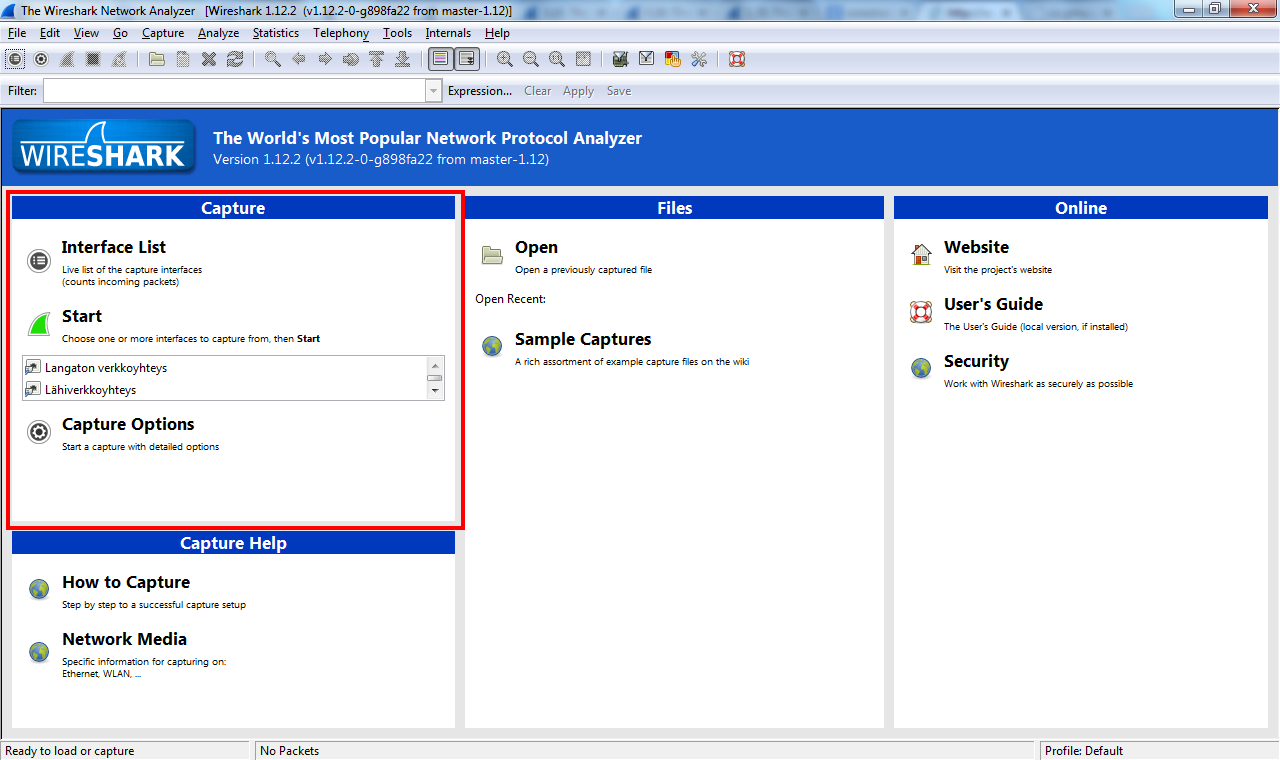Close this capture file toolbar X icon

pos(209,59)
